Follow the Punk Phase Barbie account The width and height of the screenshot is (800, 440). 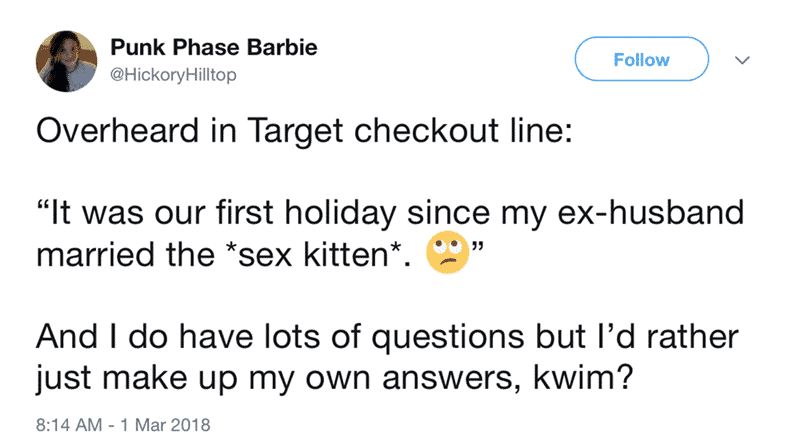point(641,59)
